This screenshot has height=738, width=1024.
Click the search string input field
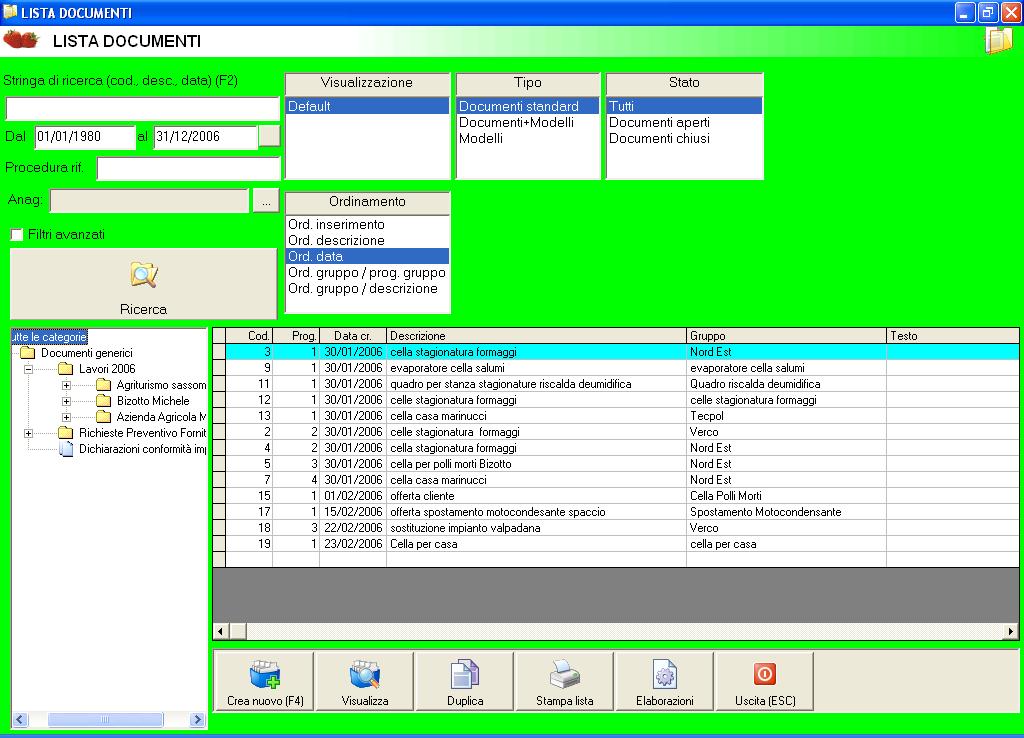143,108
